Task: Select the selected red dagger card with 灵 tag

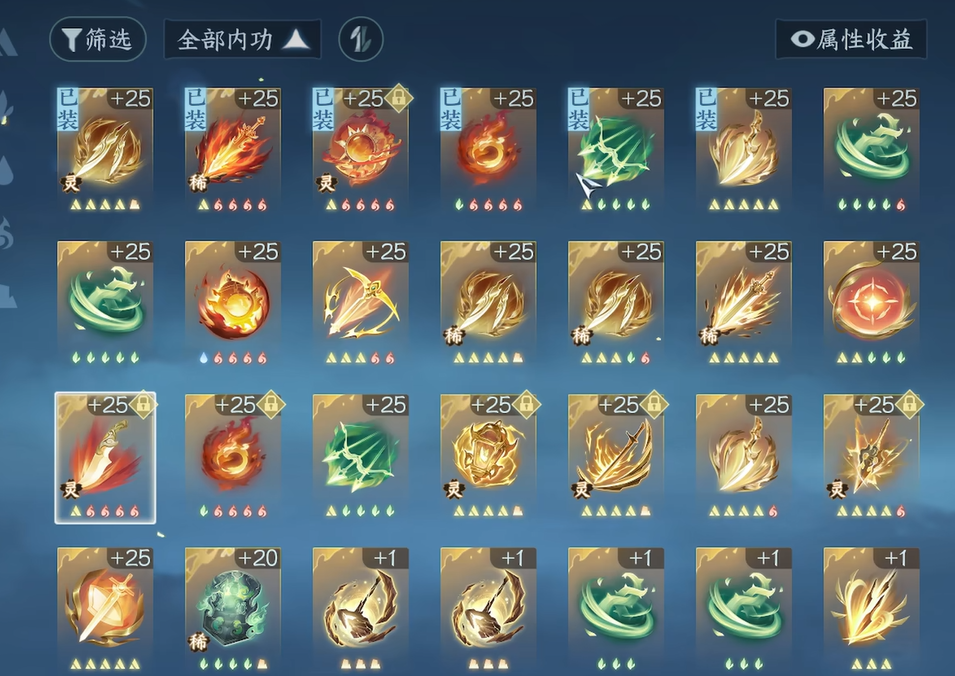Action: 105,457
